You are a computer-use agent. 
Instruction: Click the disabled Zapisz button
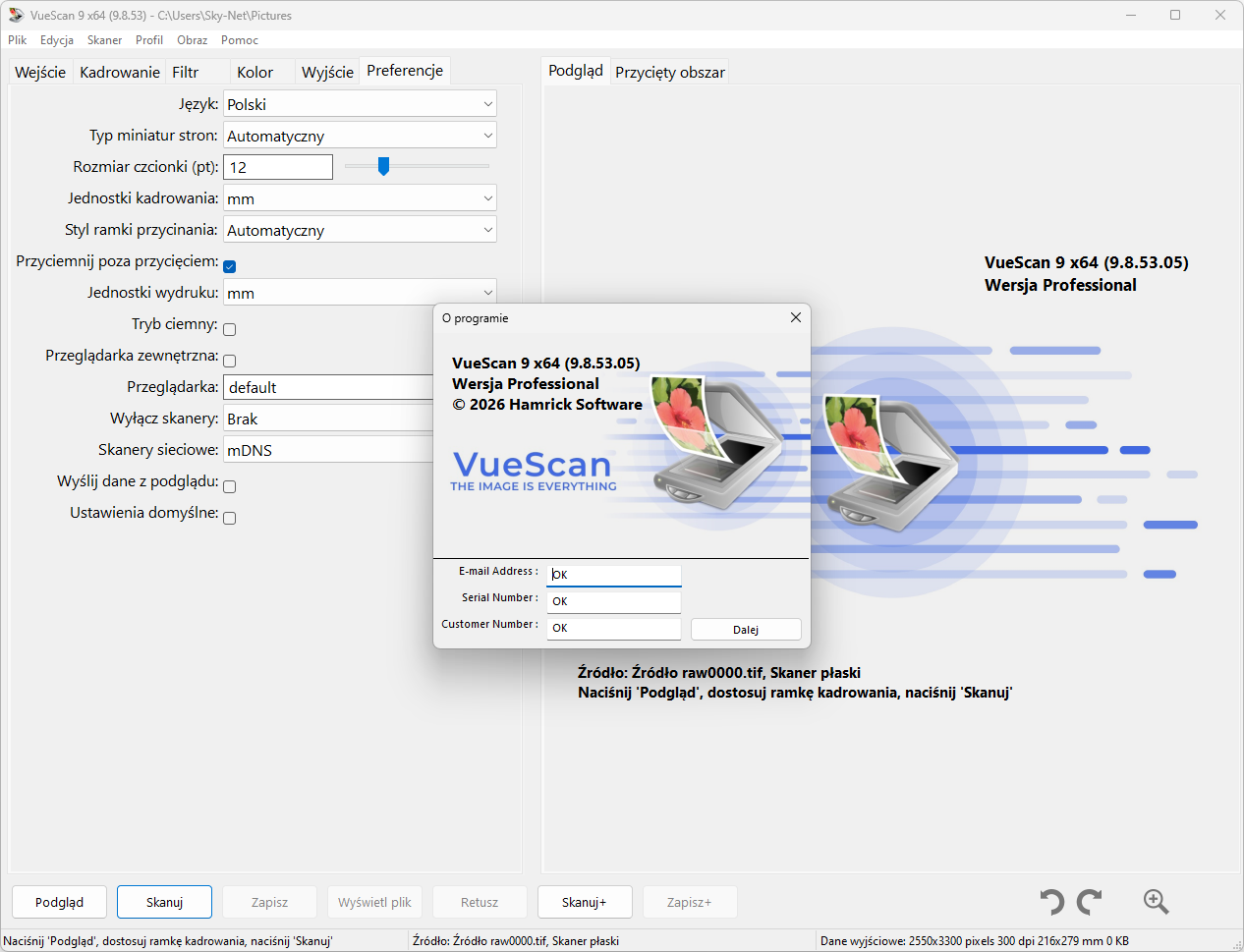(x=269, y=902)
